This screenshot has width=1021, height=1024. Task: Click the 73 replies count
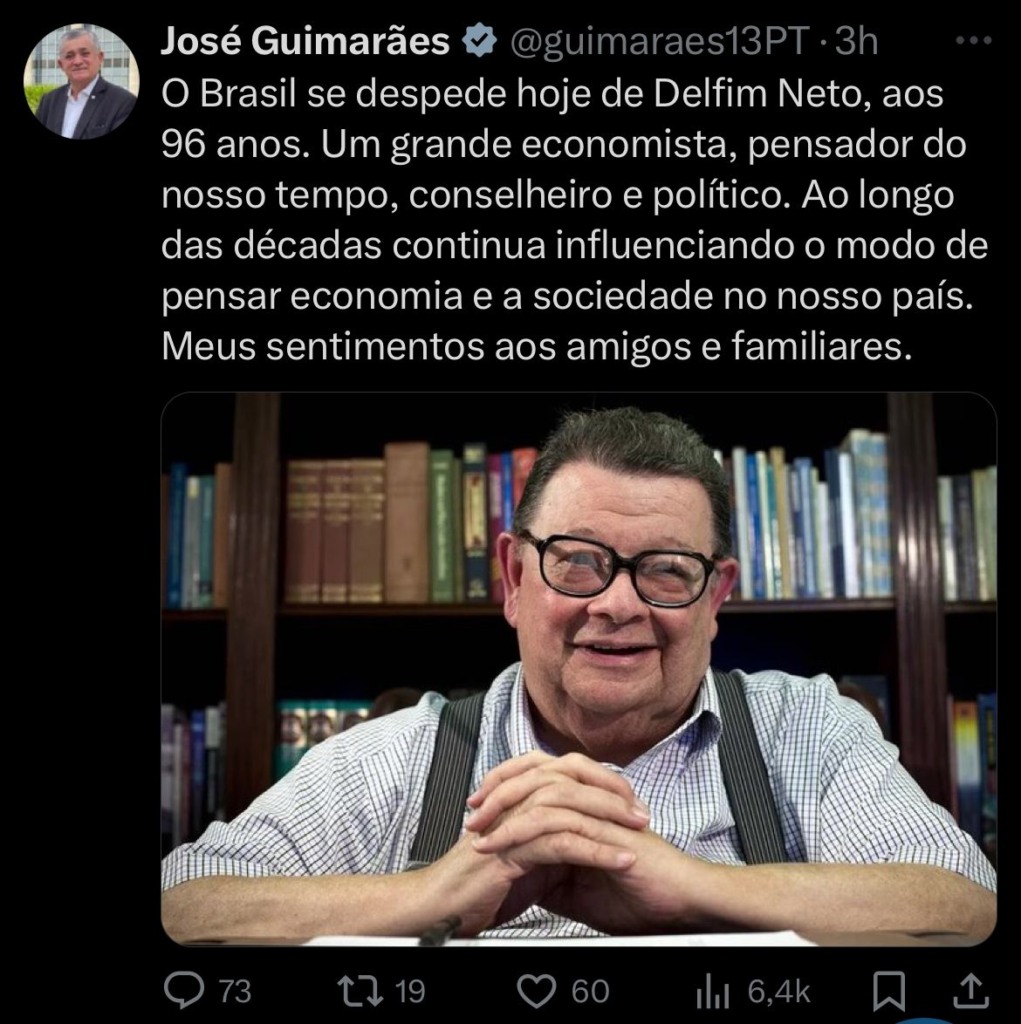(x=235, y=991)
